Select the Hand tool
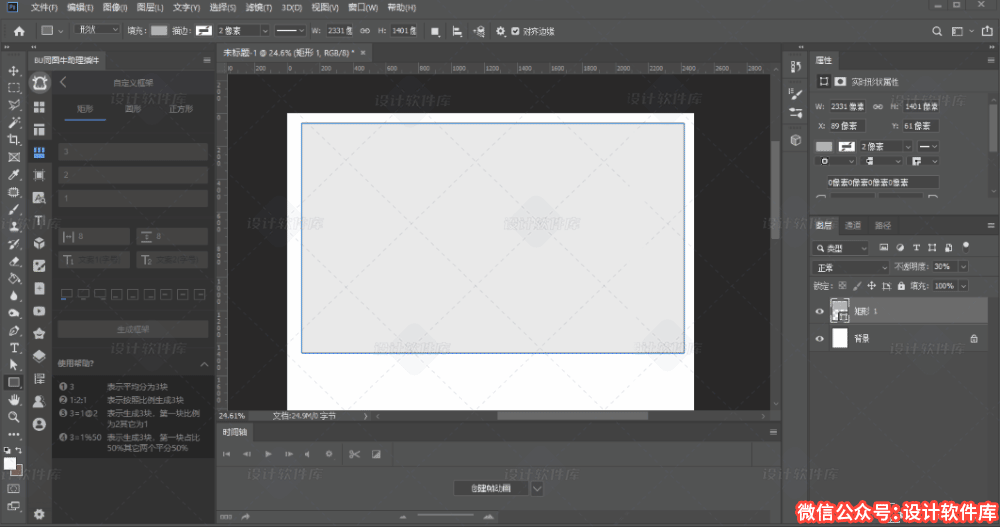1000x527 pixels. click(x=14, y=400)
